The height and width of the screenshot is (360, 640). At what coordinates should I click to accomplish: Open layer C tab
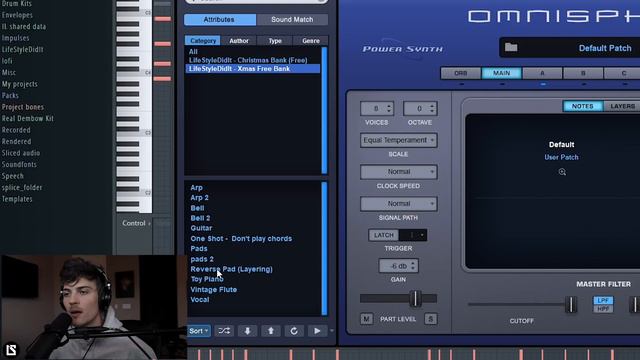(x=623, y=73)
